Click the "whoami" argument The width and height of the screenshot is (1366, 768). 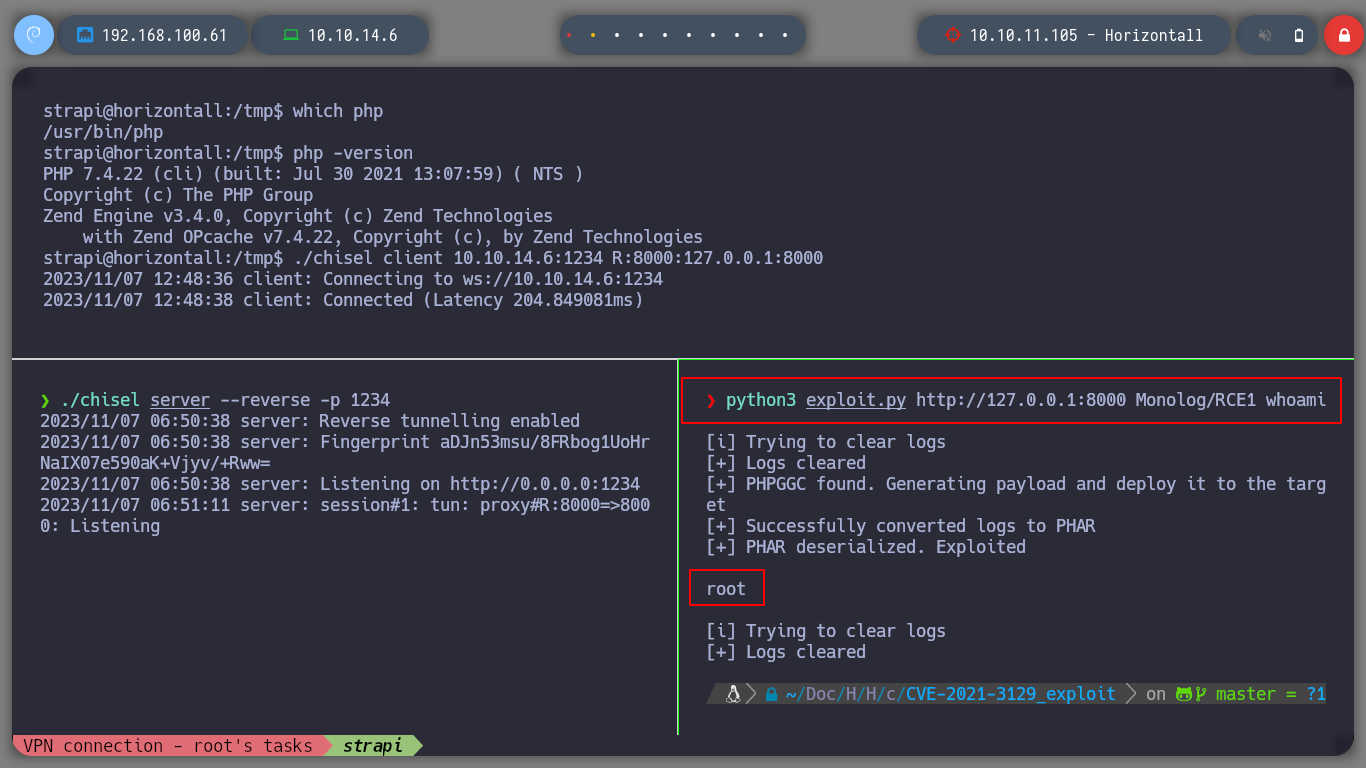point(1296,400)
